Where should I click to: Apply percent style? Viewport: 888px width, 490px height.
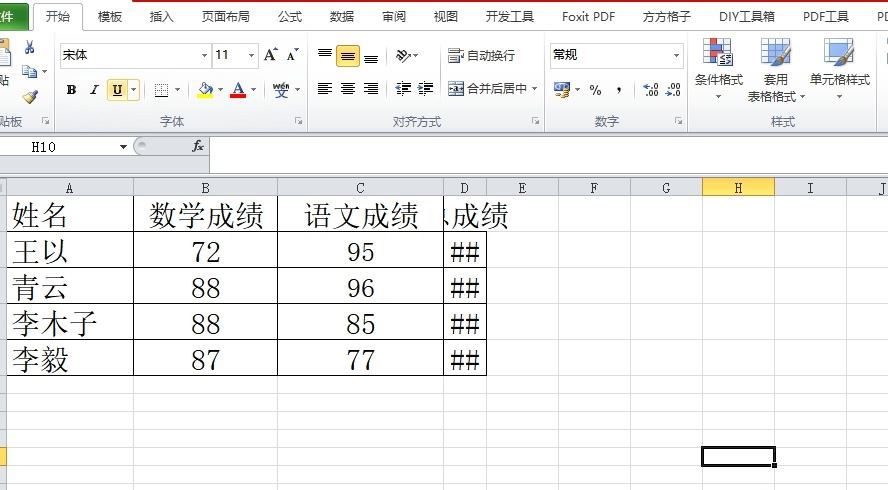(x=595, y=90)
